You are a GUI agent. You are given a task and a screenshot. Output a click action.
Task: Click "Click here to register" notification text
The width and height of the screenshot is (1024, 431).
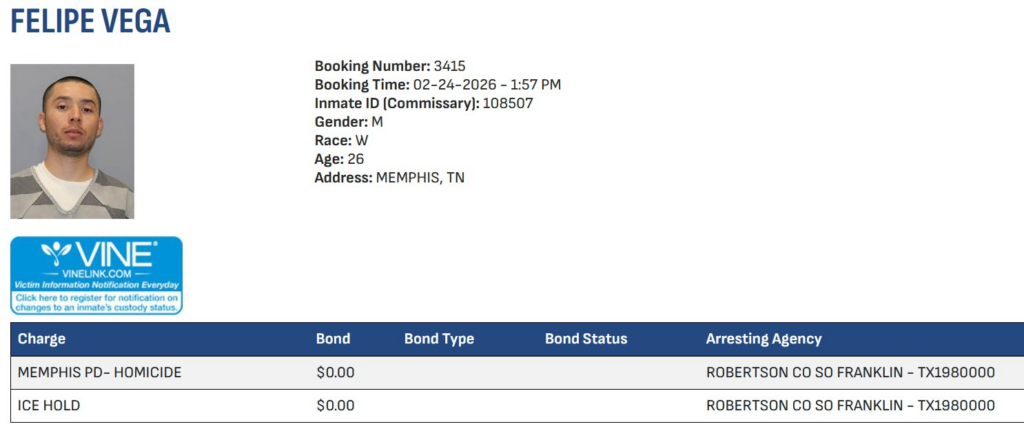click(96, 302)
